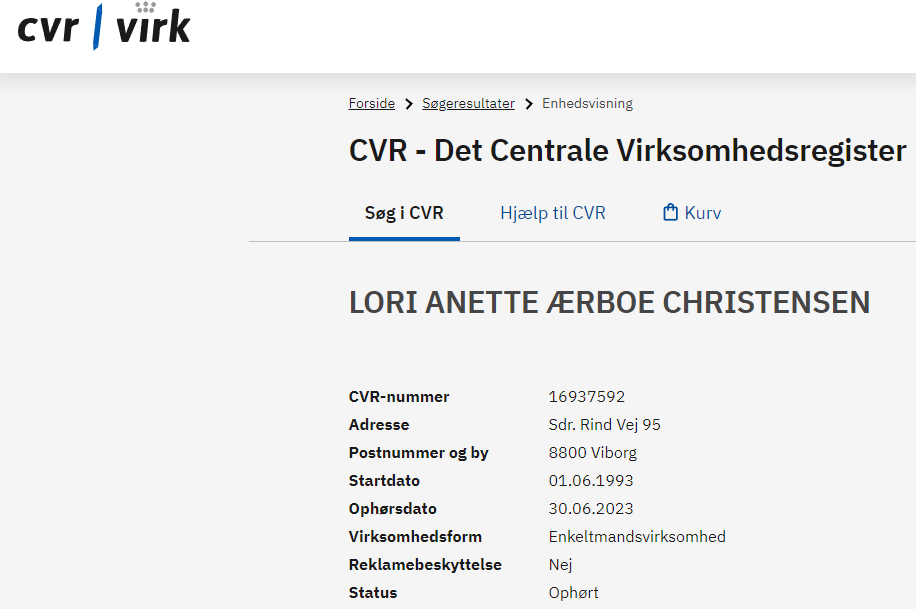The height and width of the screenshot is (609, 916).
Task: Click the company name heading
Action: 609,303
